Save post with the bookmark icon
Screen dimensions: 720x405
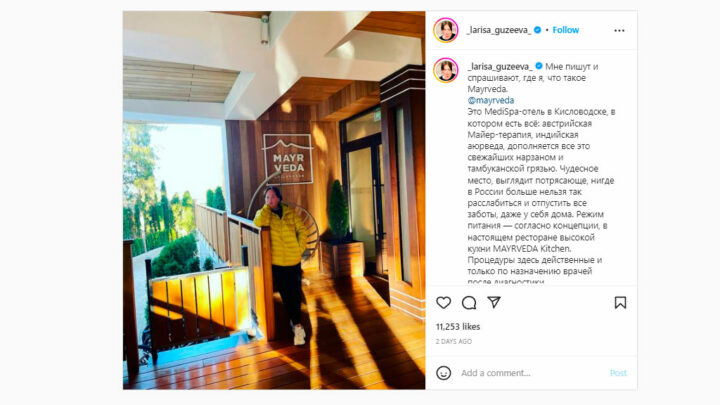[620, 303]
